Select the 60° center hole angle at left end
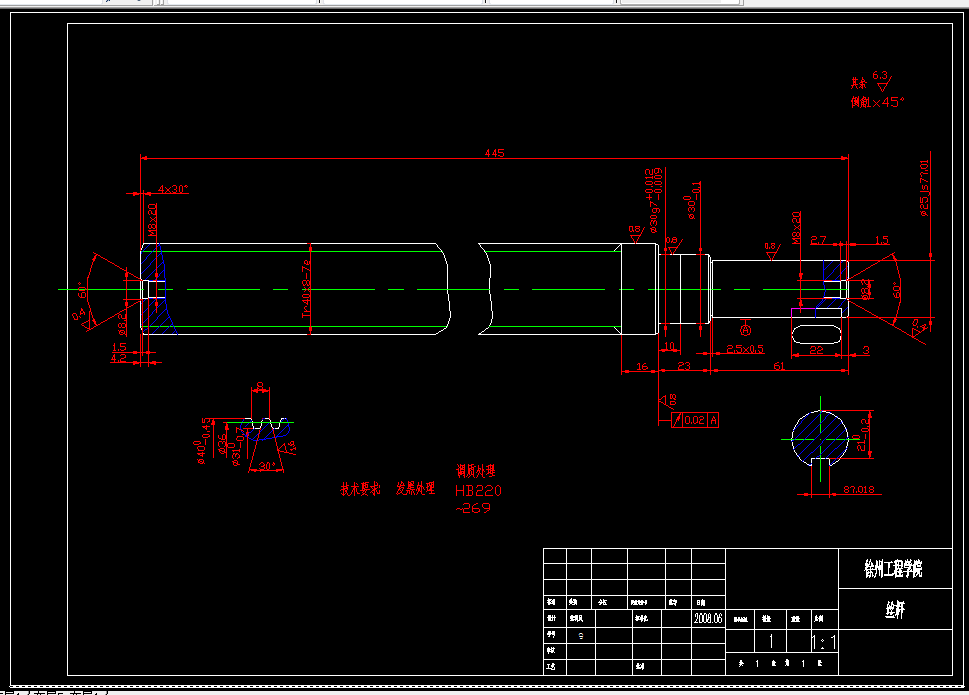Image resolution: width=969 pixels, height=695 pixels. pyautogui.click(x=83, y=290)
